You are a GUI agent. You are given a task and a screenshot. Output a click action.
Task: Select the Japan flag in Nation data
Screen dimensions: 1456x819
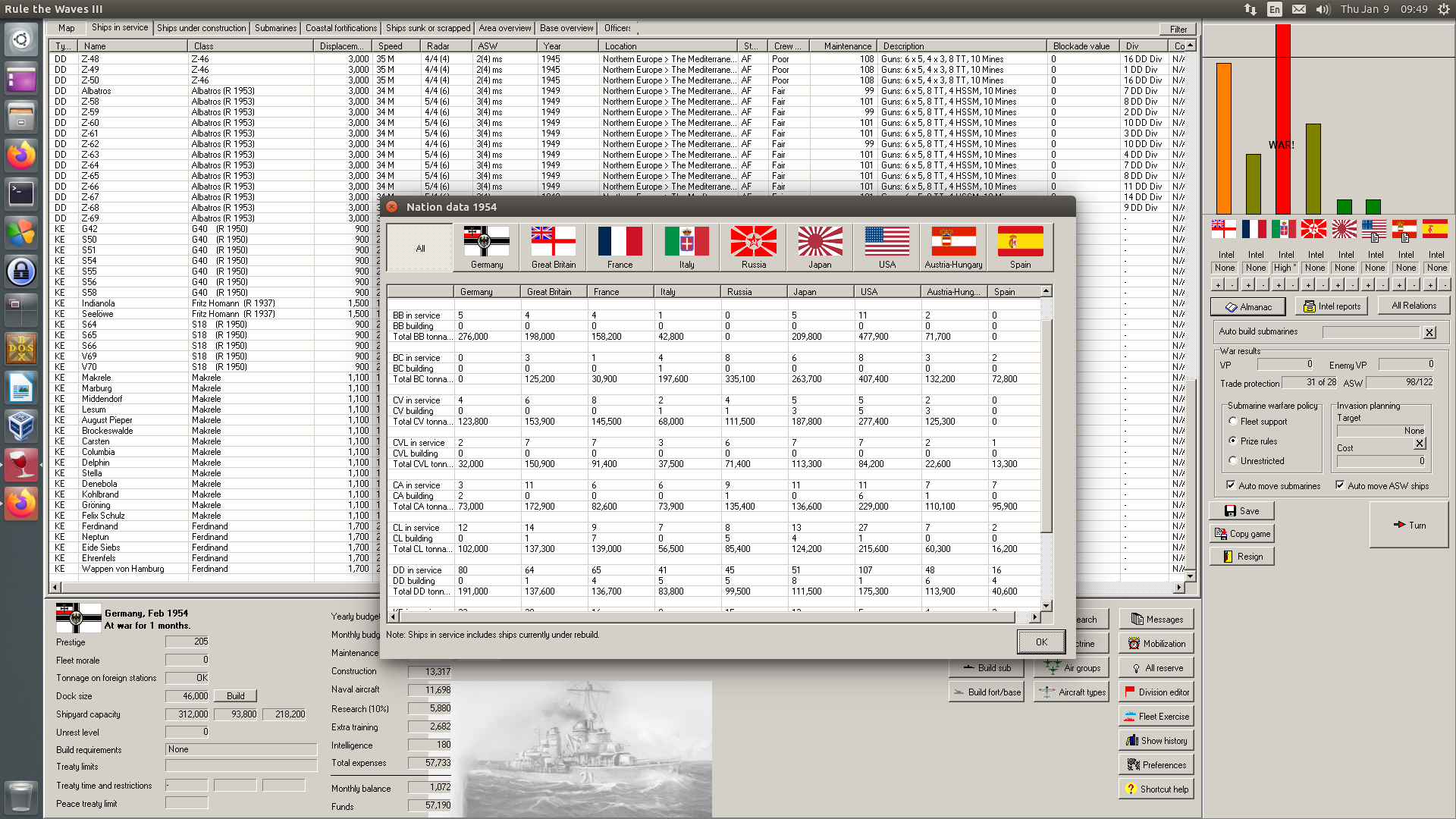pos(820,247)
